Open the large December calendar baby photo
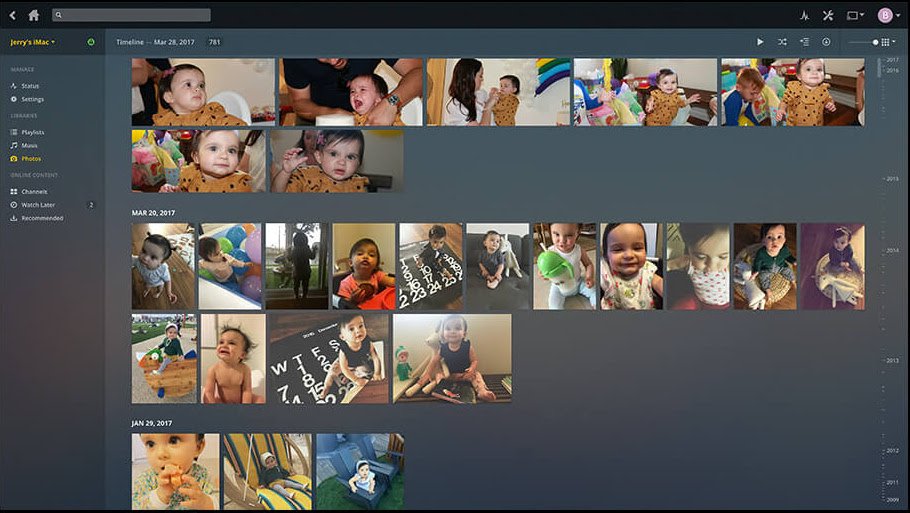 329,359
